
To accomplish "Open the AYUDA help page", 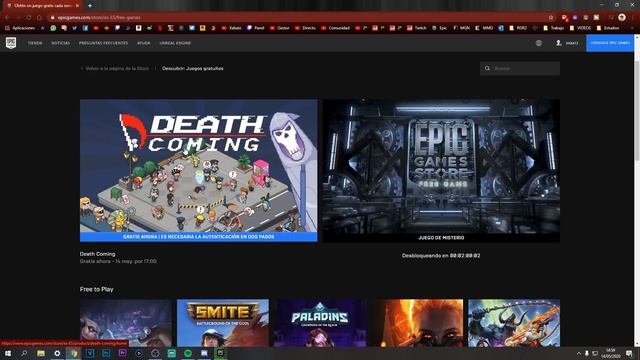I will [x=144, y=43].
